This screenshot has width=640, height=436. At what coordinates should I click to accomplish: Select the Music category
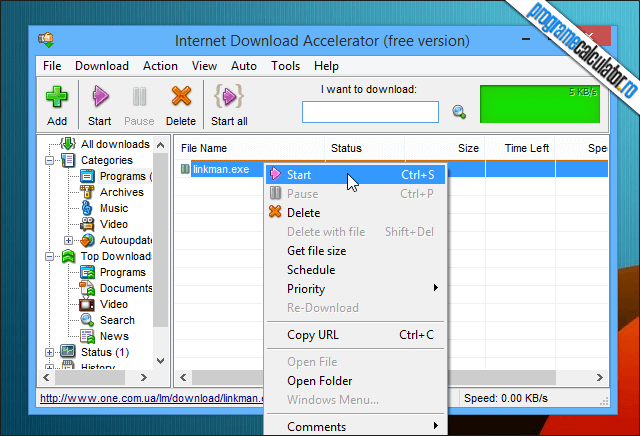click(114, 208)
